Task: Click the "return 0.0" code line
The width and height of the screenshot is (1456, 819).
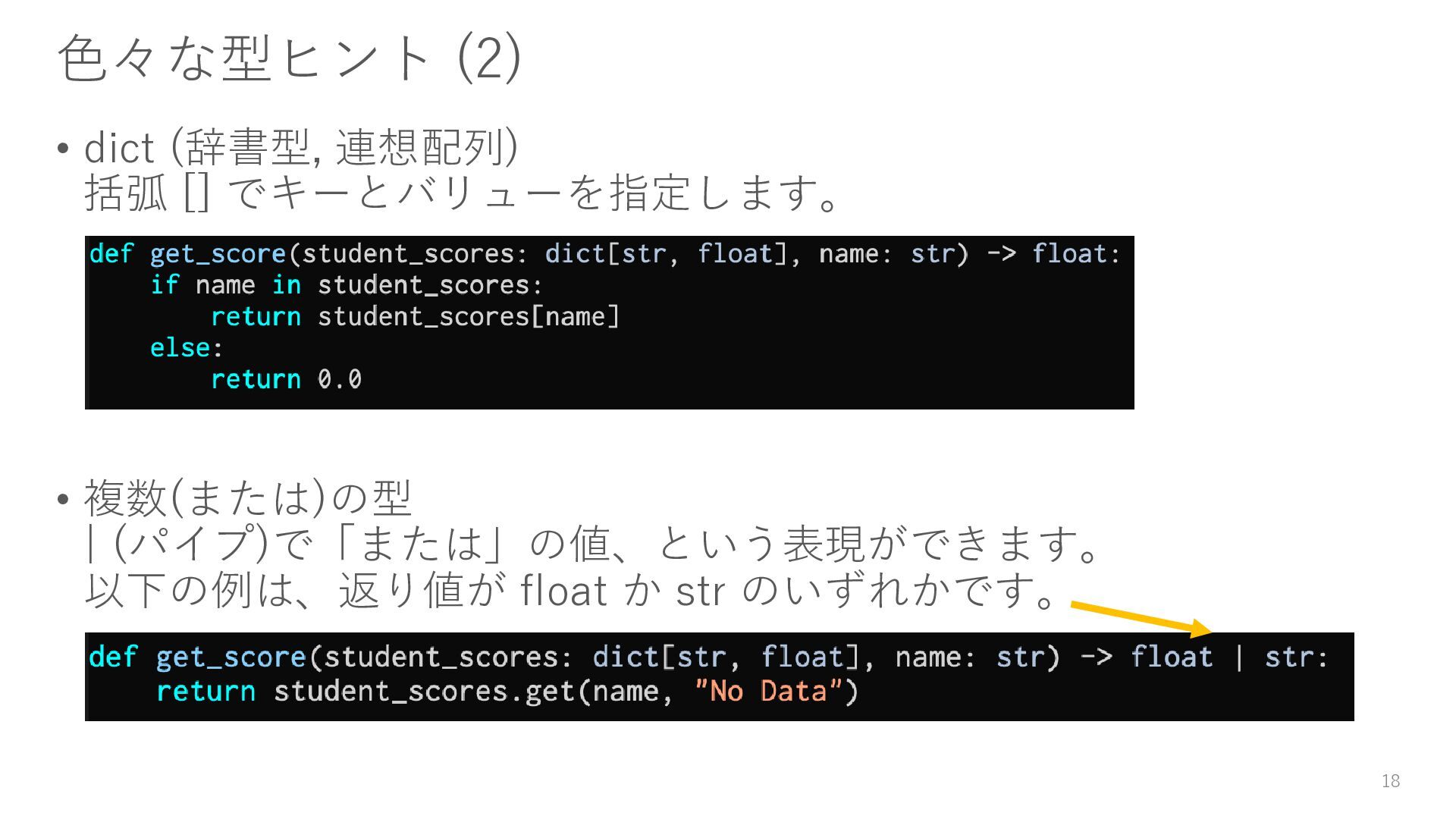Action: tap(286, 378)
